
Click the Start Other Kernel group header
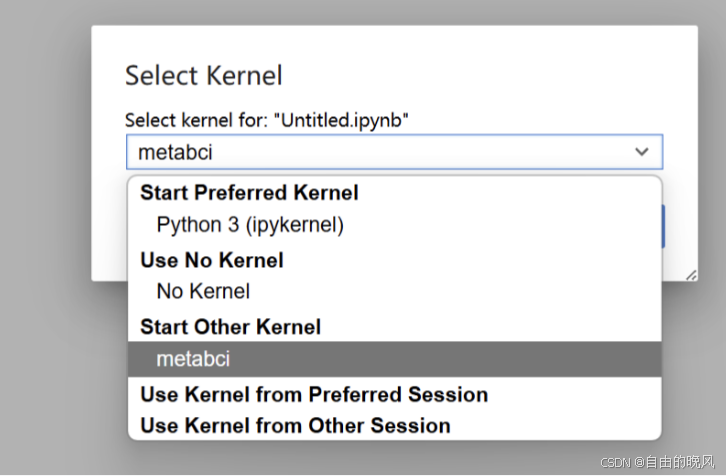tap(230, 327)
